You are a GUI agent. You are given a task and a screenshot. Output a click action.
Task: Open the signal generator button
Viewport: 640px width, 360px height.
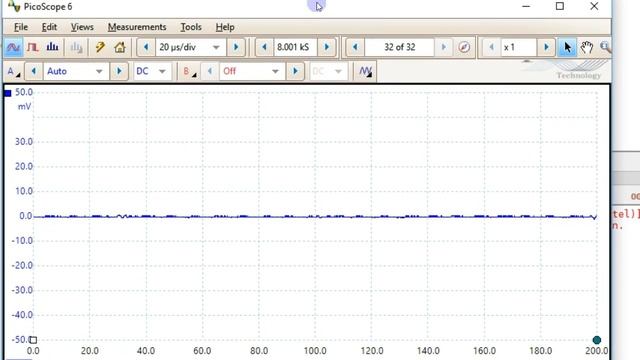click(365, 71)
